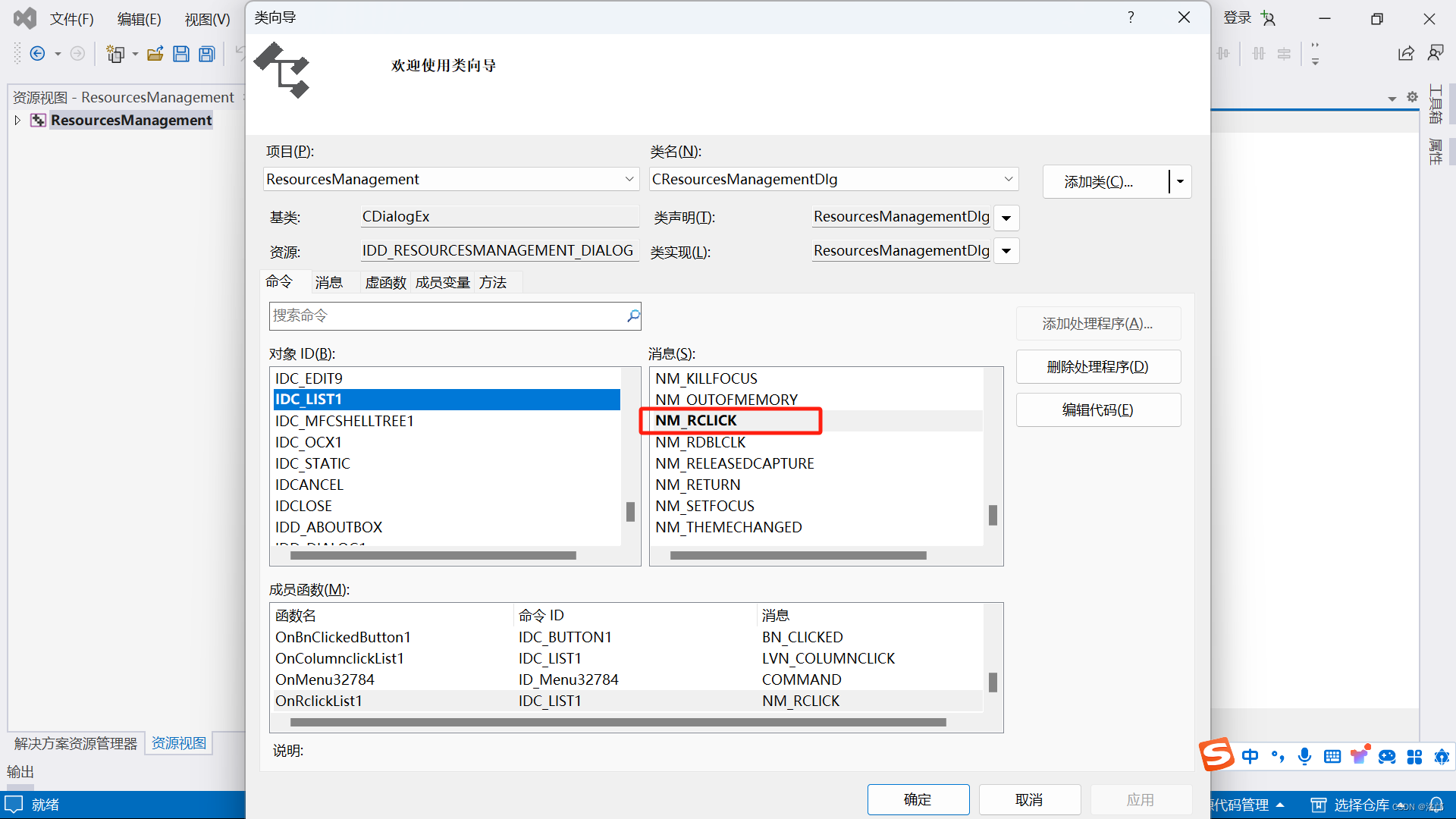This screenshot has height=819, width=1456.
Task: Click the member functions horizontal scrollbar
Action: tap(618, 723)
